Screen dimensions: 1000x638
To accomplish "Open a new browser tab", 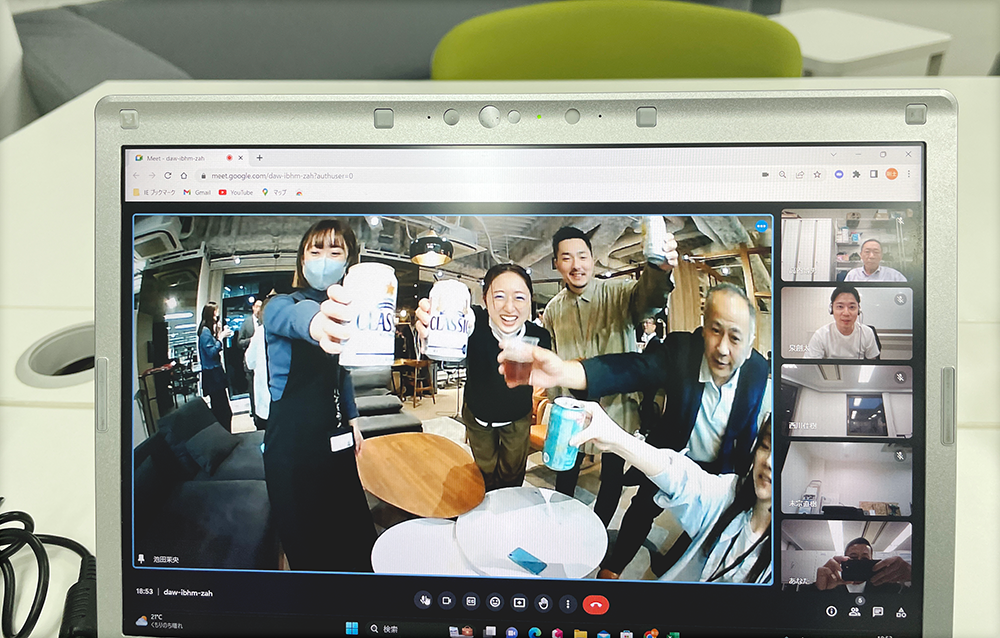I will pos(260,157).
